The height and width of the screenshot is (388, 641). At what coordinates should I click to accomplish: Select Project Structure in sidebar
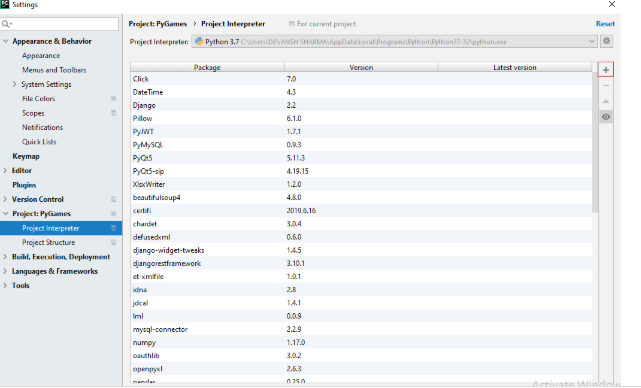pyautogui.click(x=49, y=242)
